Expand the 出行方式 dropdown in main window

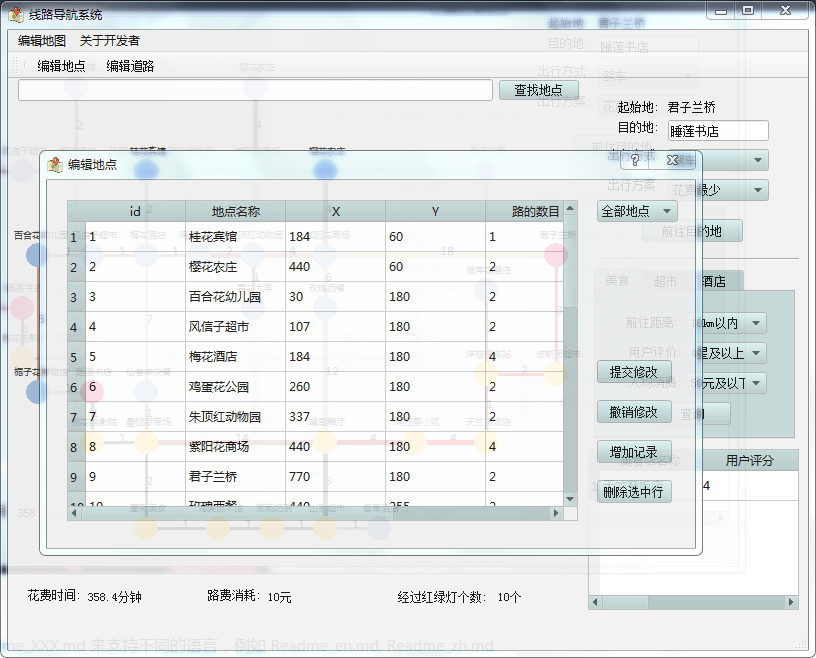tap(758, 160)
